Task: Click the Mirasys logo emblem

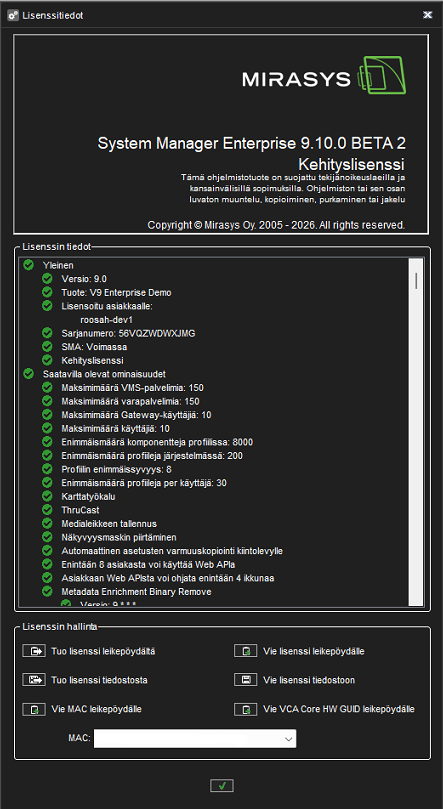Action: point(383,75)
